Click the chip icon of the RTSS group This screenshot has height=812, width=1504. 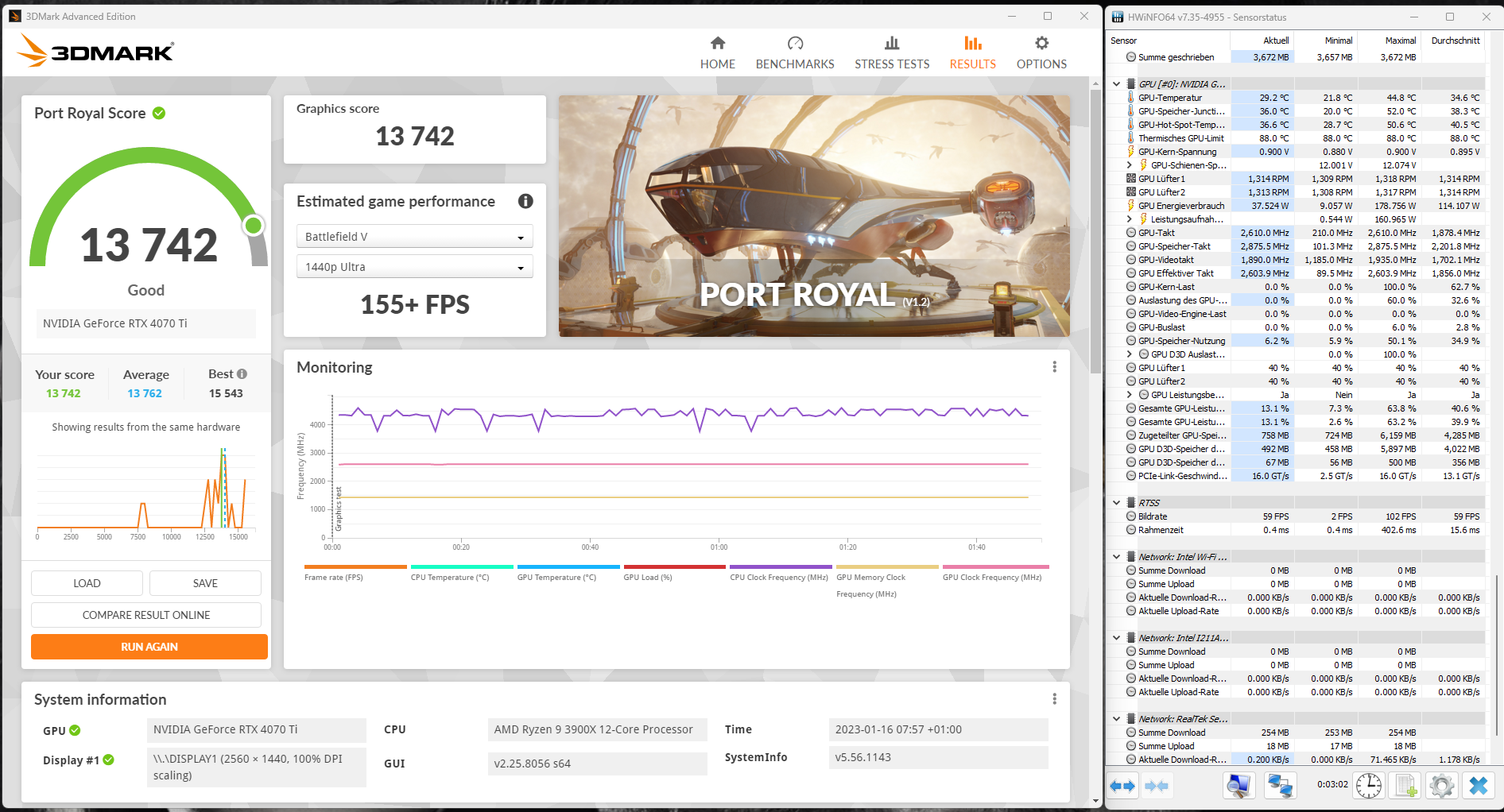point(1130,503)
